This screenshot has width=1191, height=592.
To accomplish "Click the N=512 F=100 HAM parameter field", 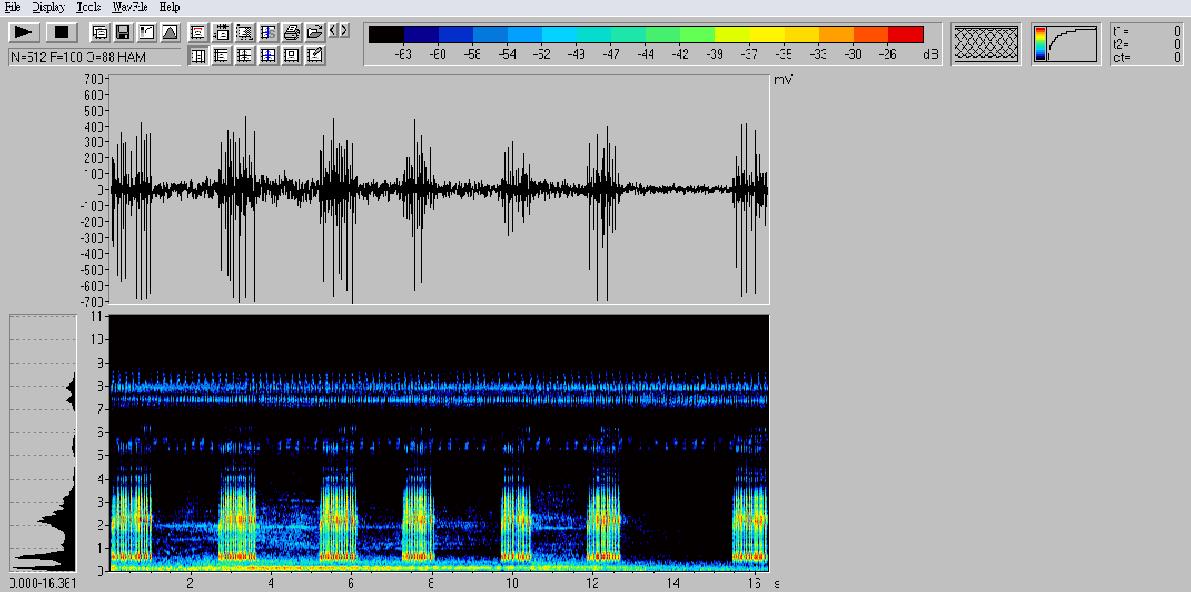I will point(94,57).
